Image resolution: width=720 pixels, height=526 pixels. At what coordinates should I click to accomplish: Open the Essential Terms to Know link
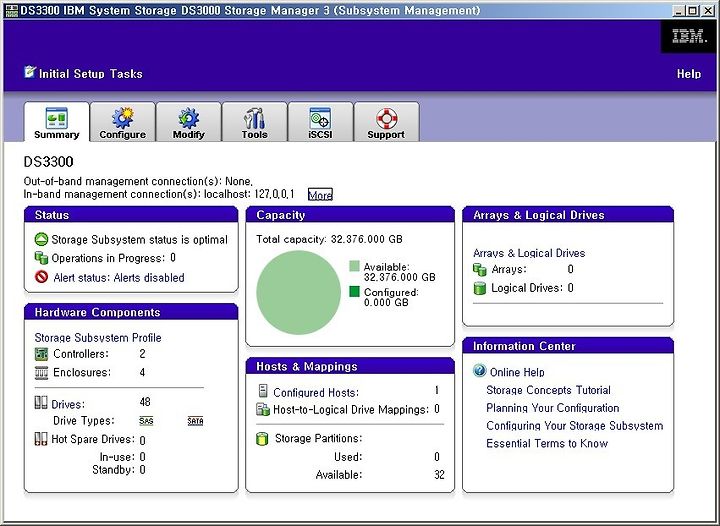[547, 444]
